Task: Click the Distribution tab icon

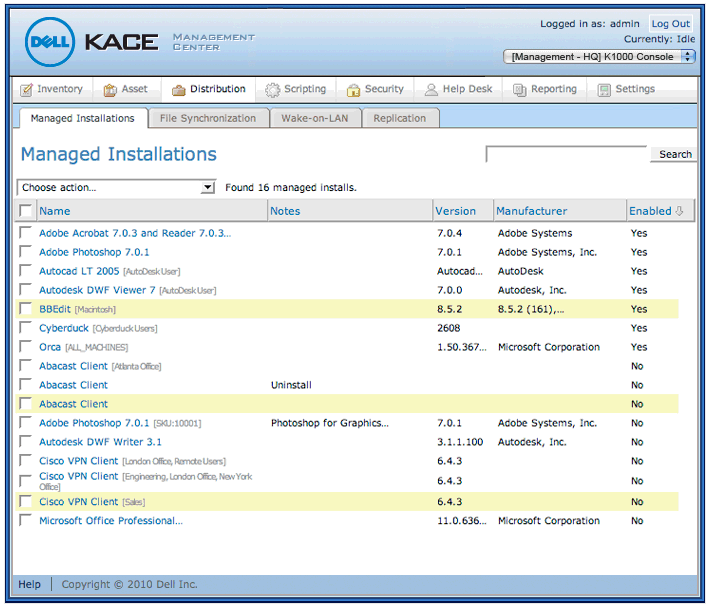Action: click(x=179, y=90)
